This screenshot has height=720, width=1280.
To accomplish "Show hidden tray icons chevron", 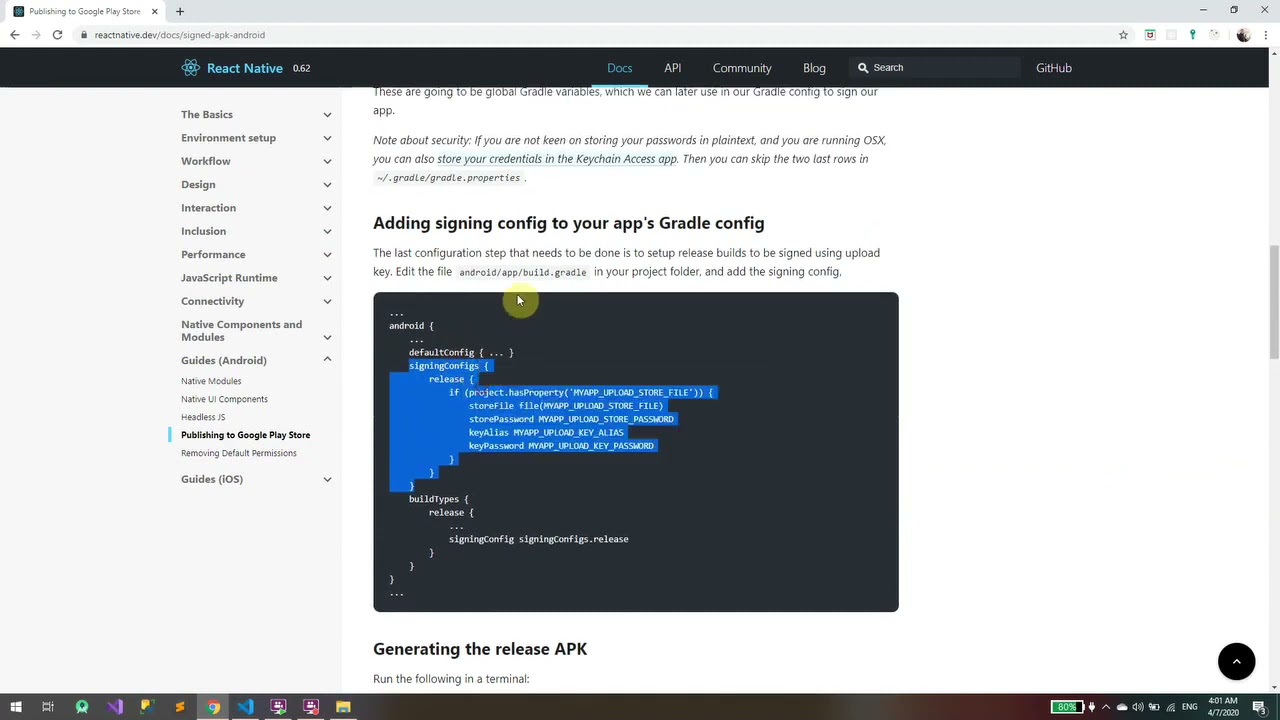I will click(1106, 707).
